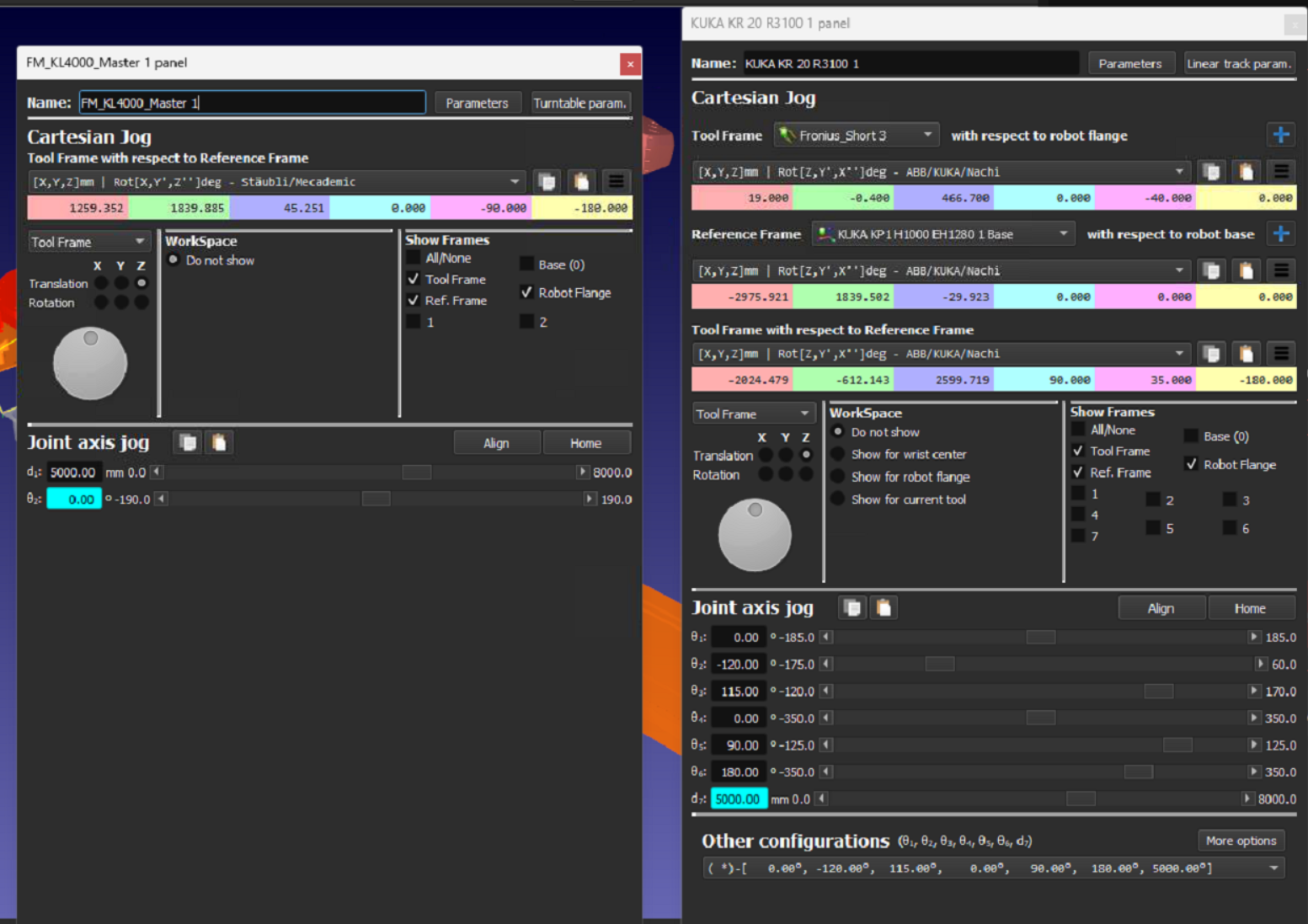
Task: Click the θ2 joint slider in KUKA panel
Action: (x=939, y=665)
